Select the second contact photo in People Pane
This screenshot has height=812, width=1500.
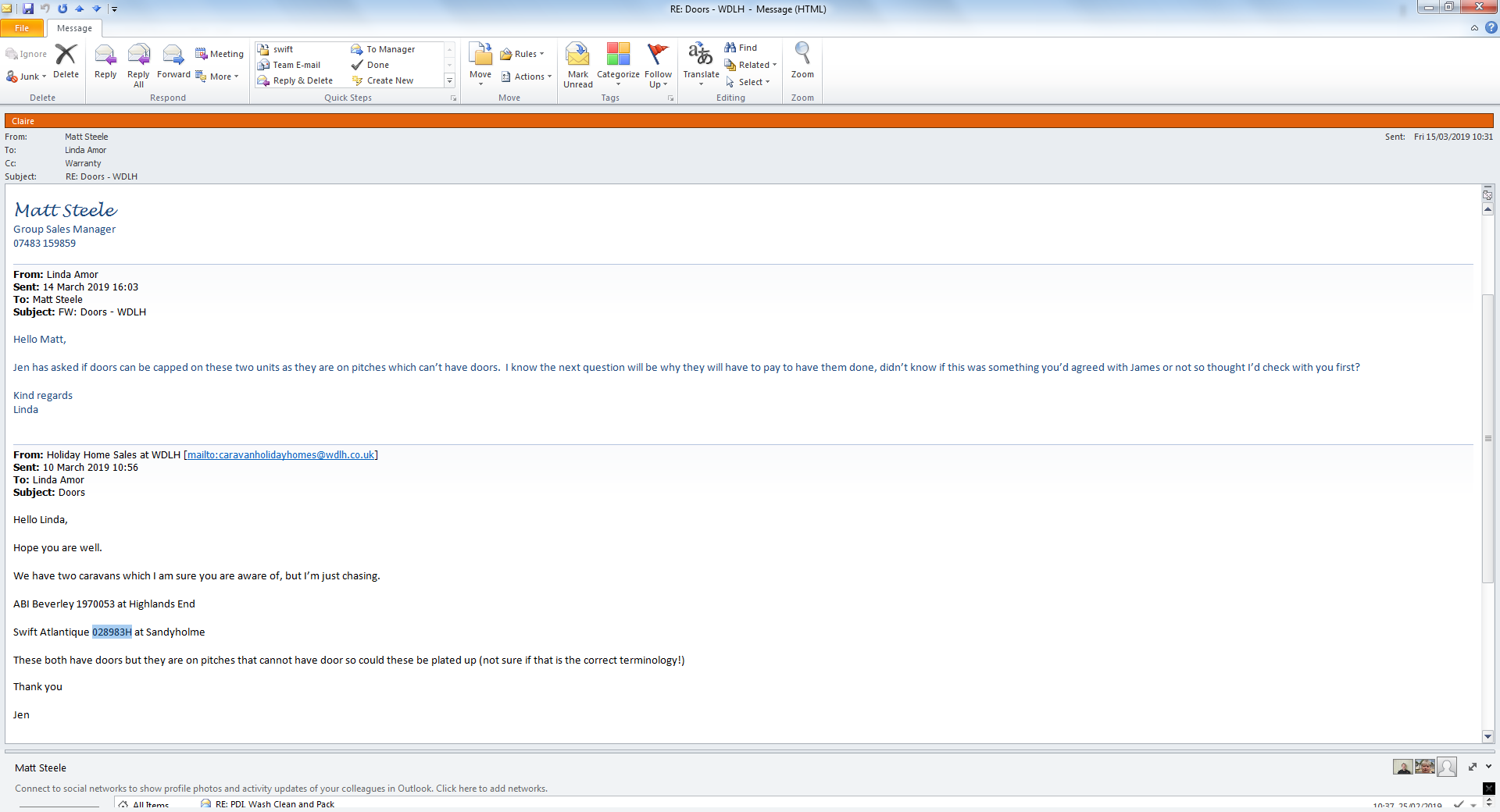(x=1425, y=767)
